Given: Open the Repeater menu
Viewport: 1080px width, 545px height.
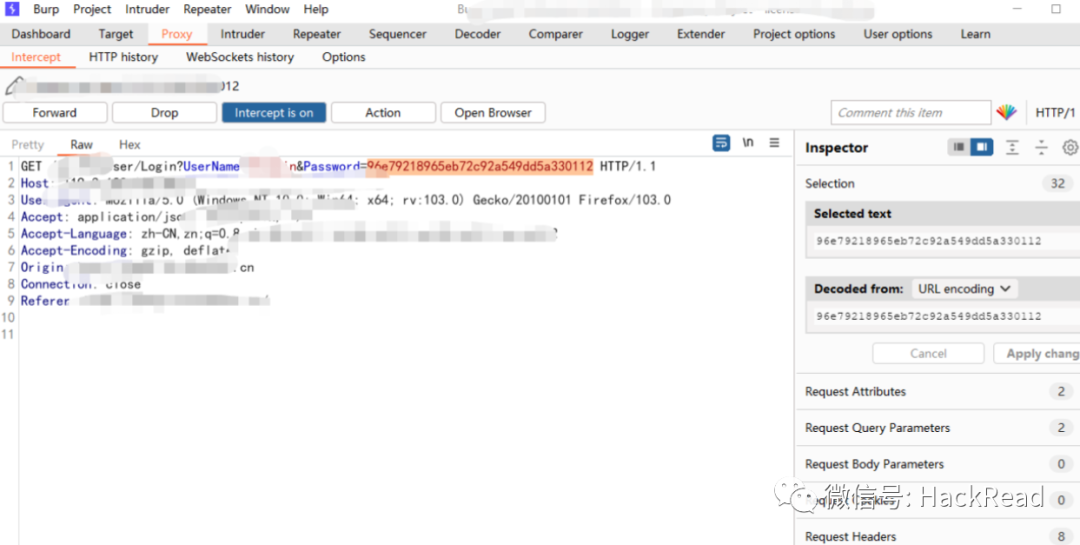Looking at the screenshot, I should [x=207, y=10].
